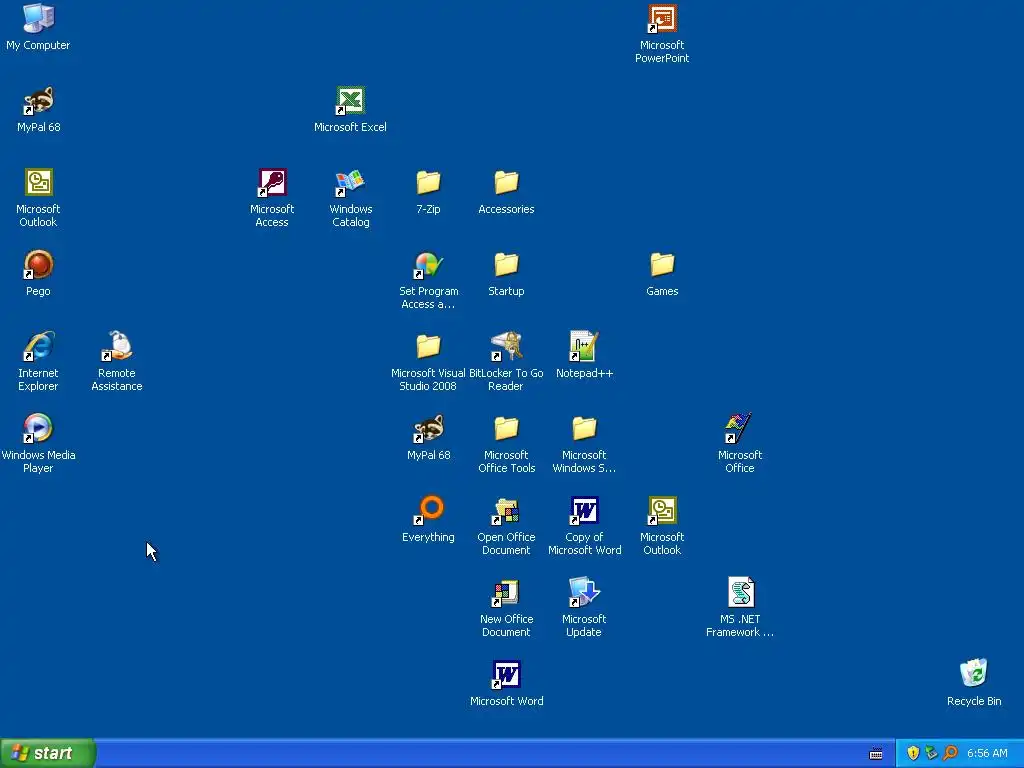This screenshot has height=768, width=1024.
Task: Click the on-screen keyboard taskbar icon
Action: point(876,754)
